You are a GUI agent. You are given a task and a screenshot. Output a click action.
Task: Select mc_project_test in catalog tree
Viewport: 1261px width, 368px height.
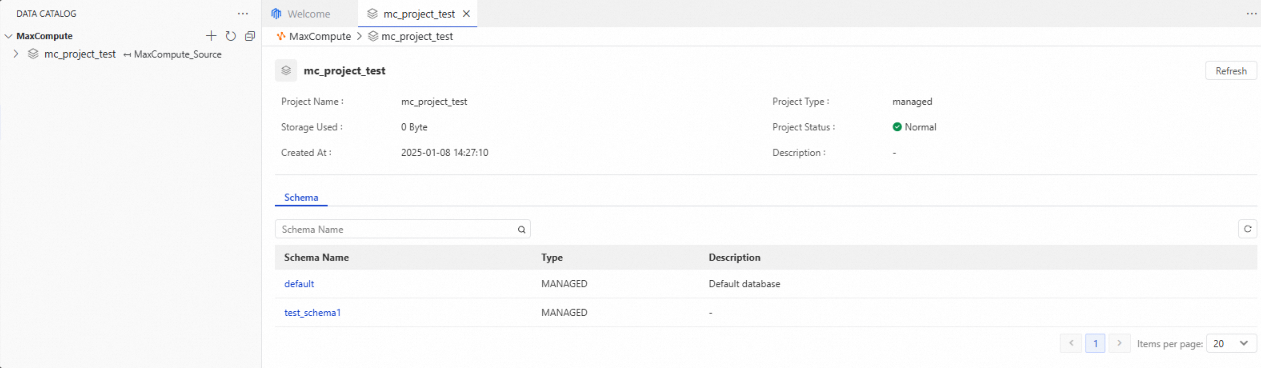pos(80,54)
